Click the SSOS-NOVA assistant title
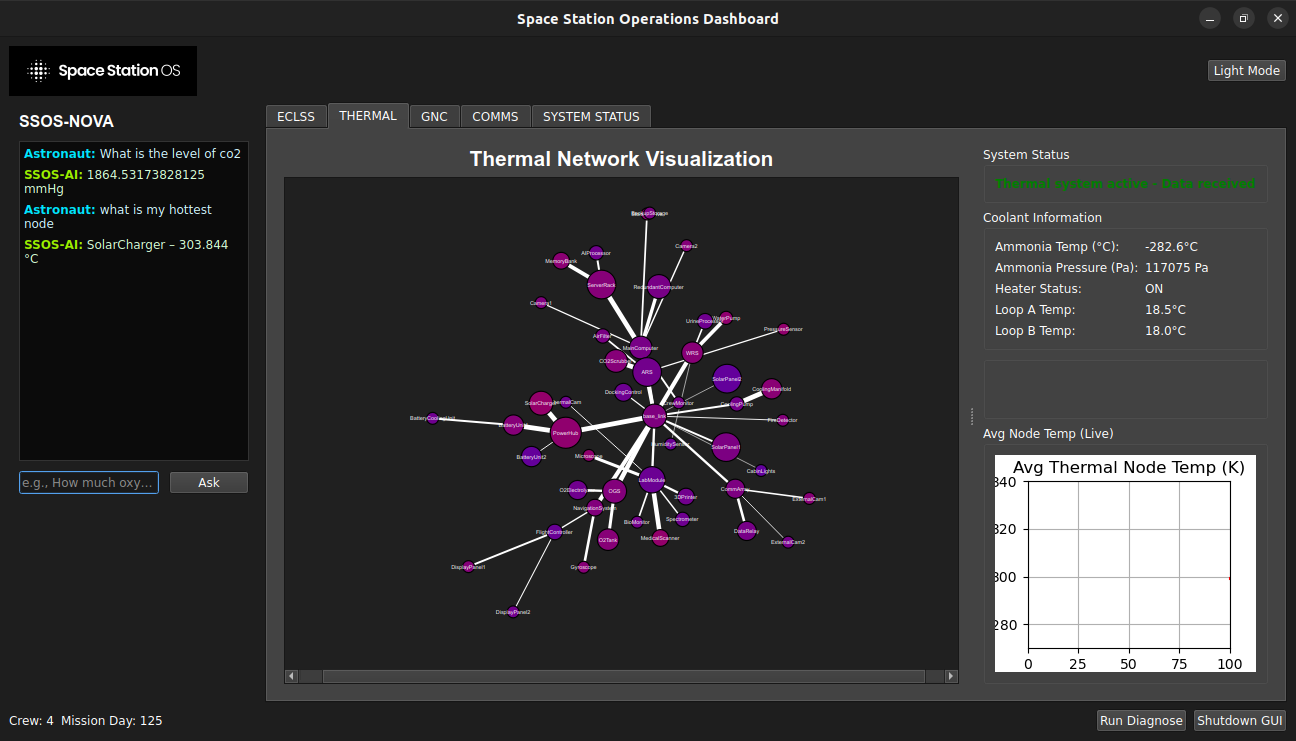Image resolution: width=1296 pixels, height=741 pixels. pos(66,122)
